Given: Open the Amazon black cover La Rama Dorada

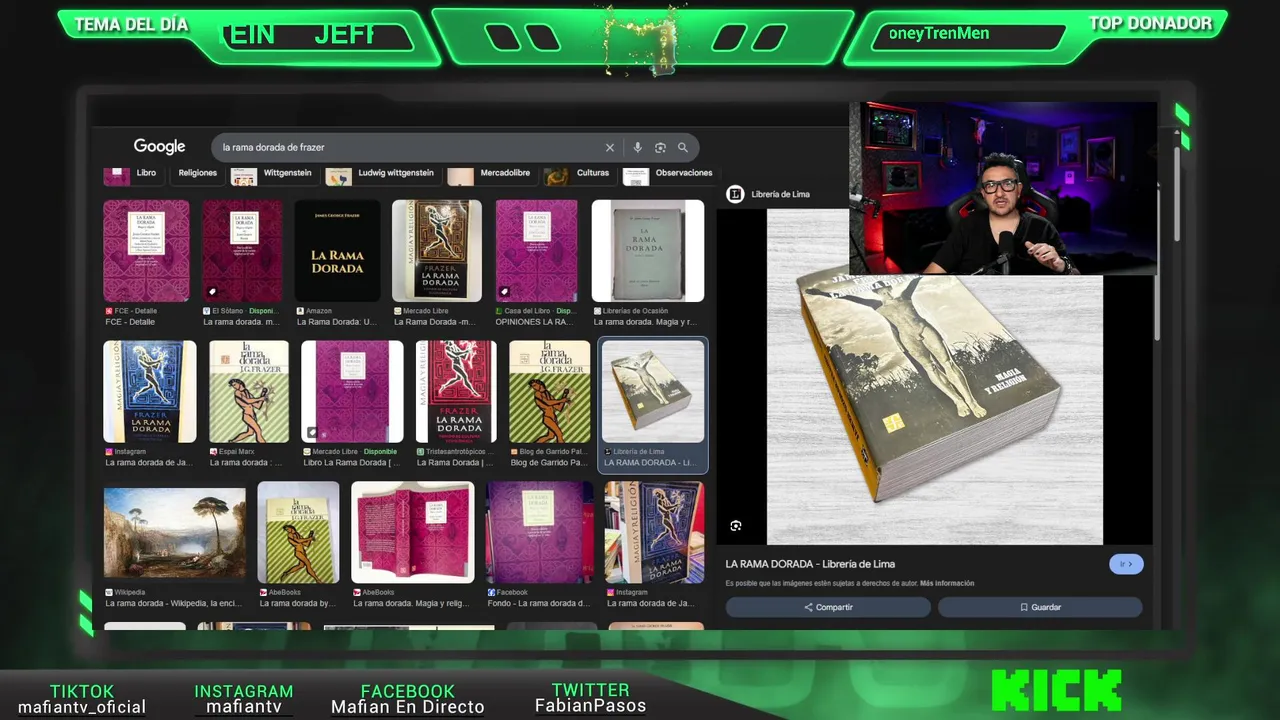Looking at the screenshot, I should coord(338,251).
